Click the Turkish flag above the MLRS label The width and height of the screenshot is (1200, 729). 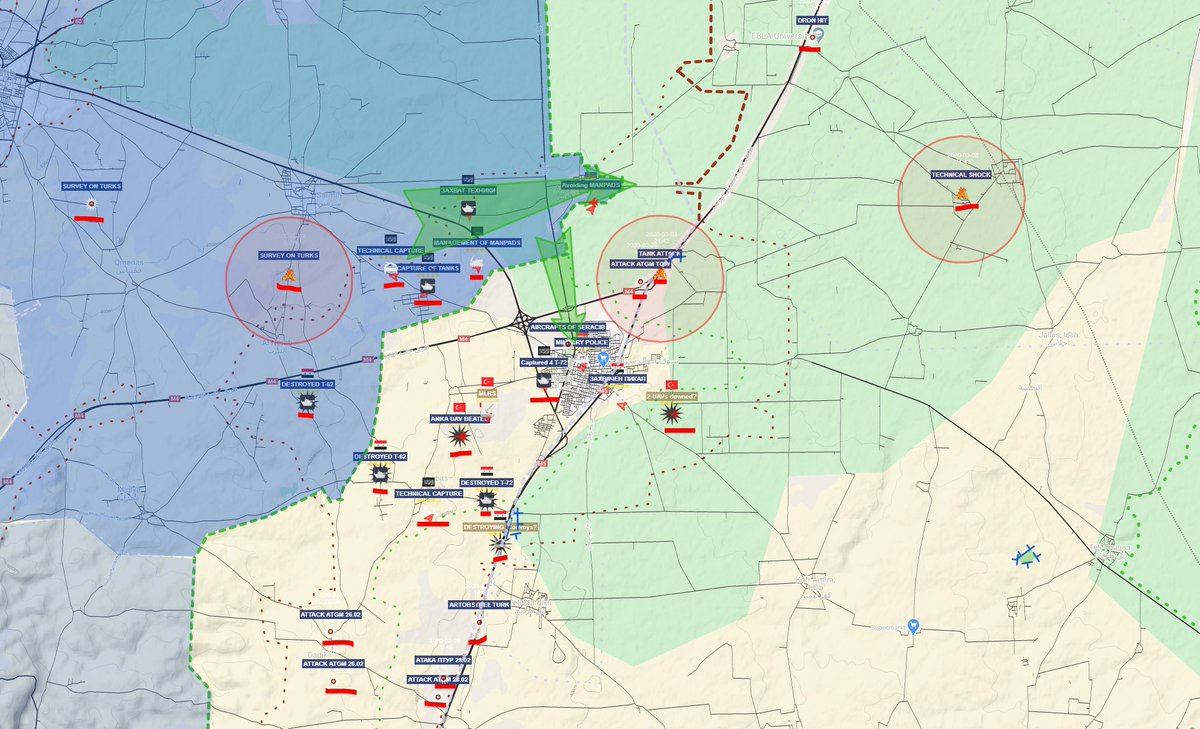coord(488,382)
